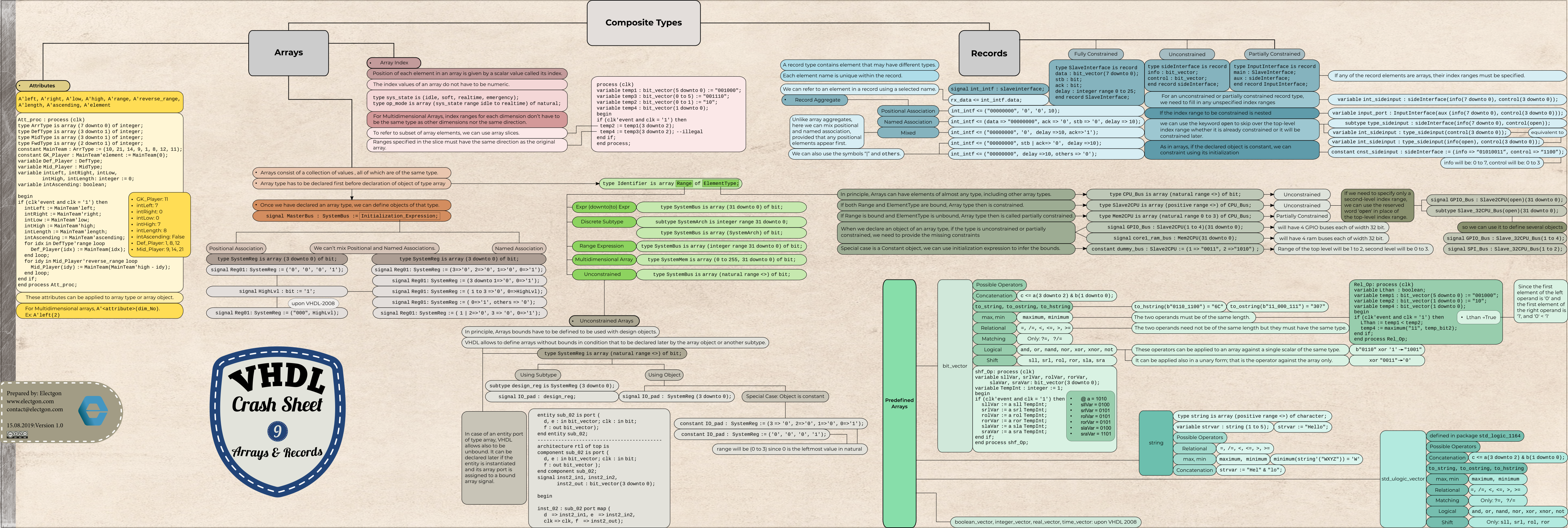Click the Multidimensional Array green node

click(x=604, y=260)
